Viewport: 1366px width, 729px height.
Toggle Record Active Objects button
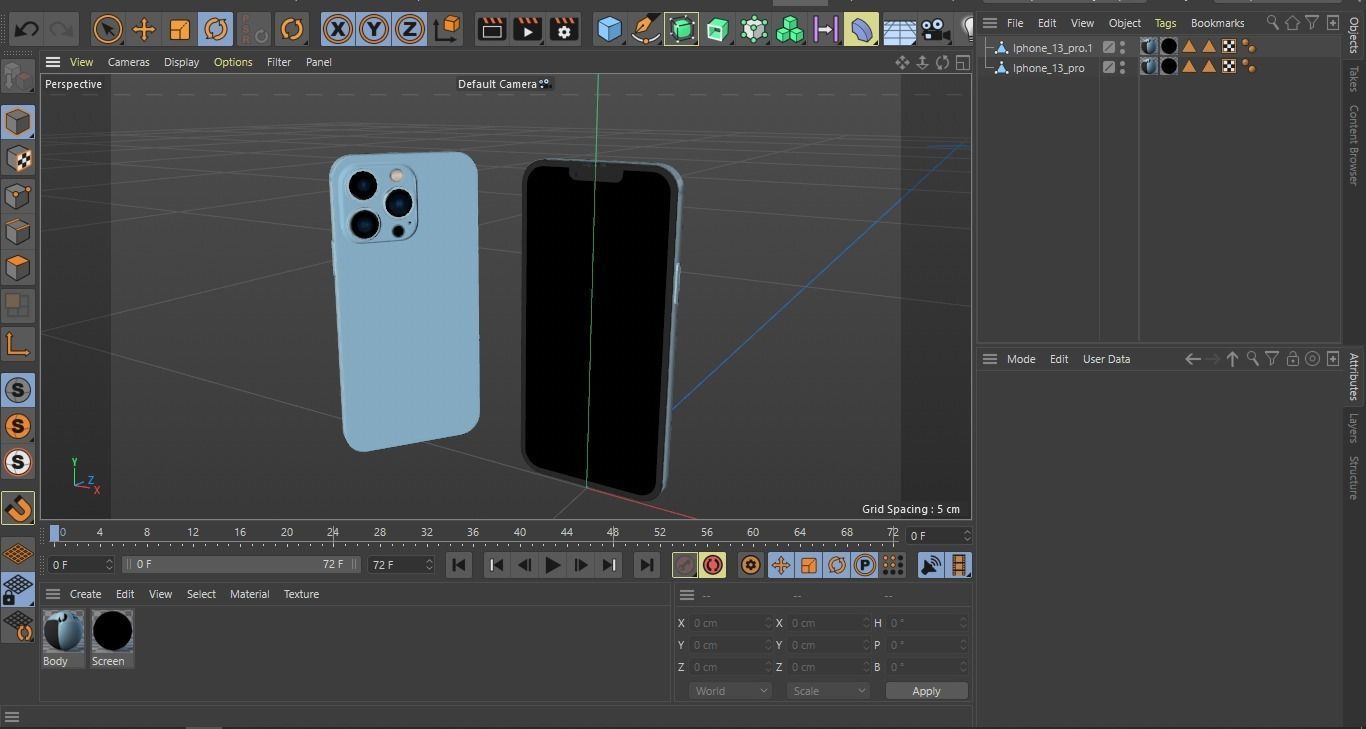(x=685, y=565)
